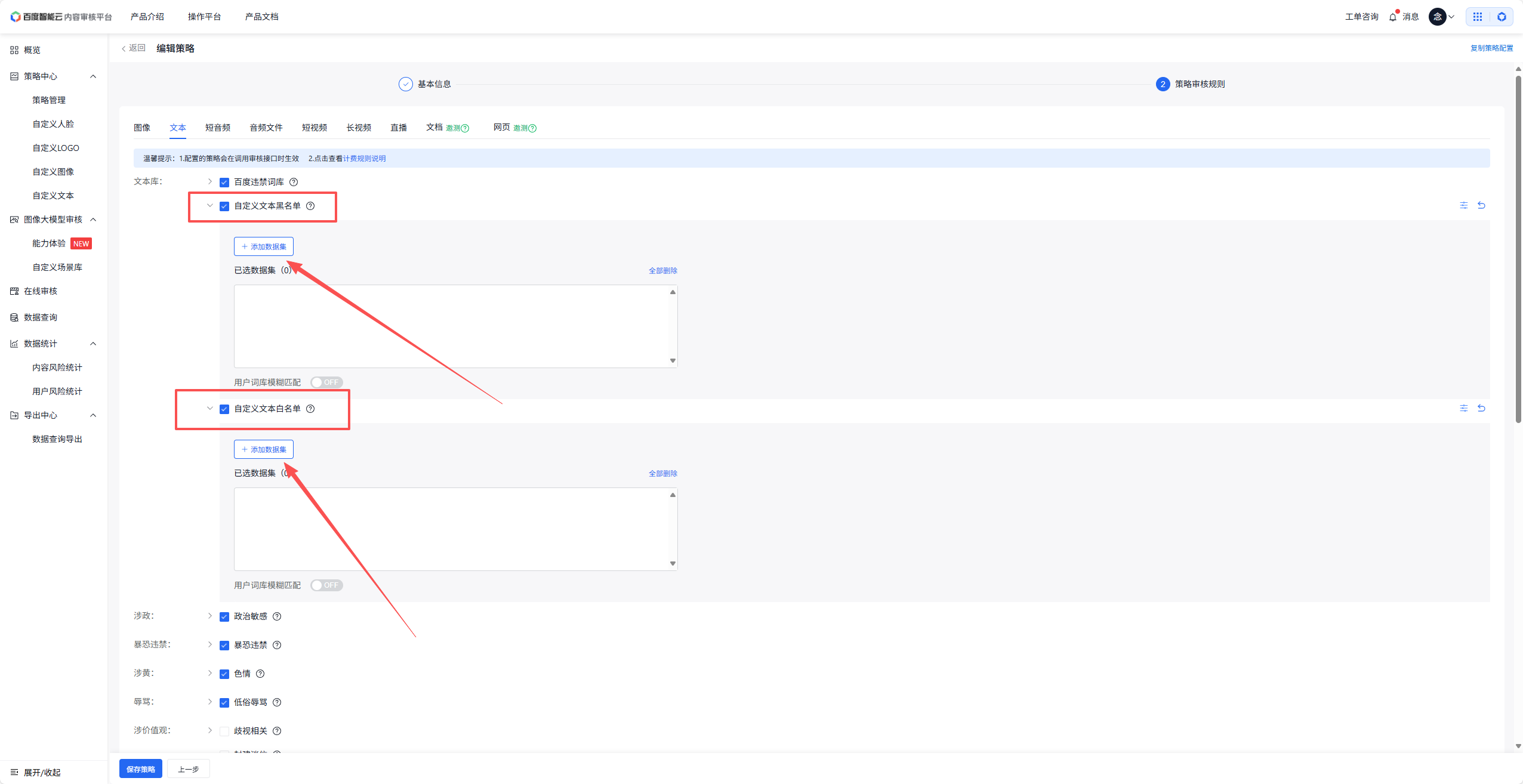1523x784 pixels.
Task: Click help icon beside 自定义文本白名单
Action: (x=310, y=409)
